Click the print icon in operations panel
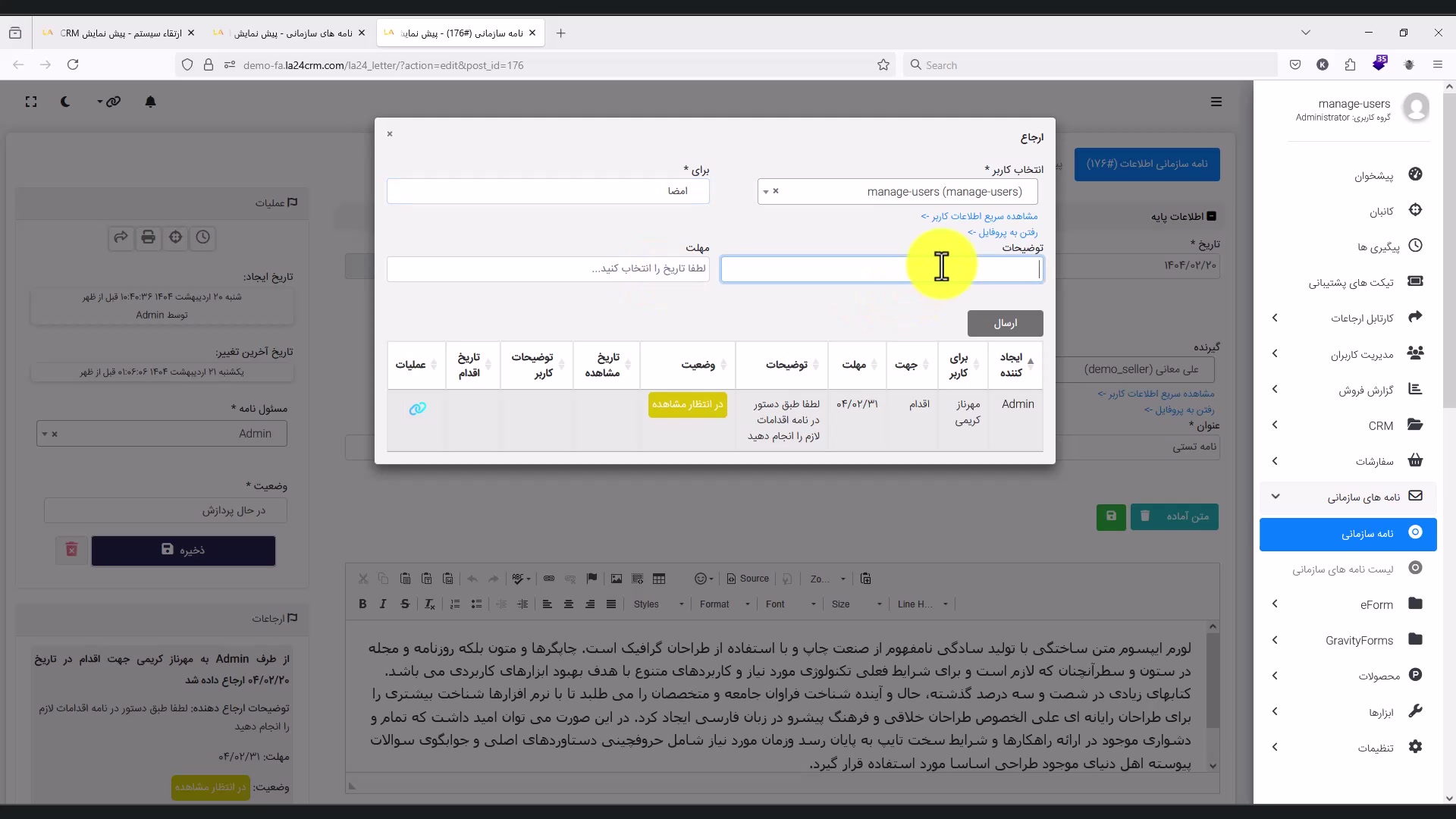Screen dimensions: 1456x819 tap(148, 237)
